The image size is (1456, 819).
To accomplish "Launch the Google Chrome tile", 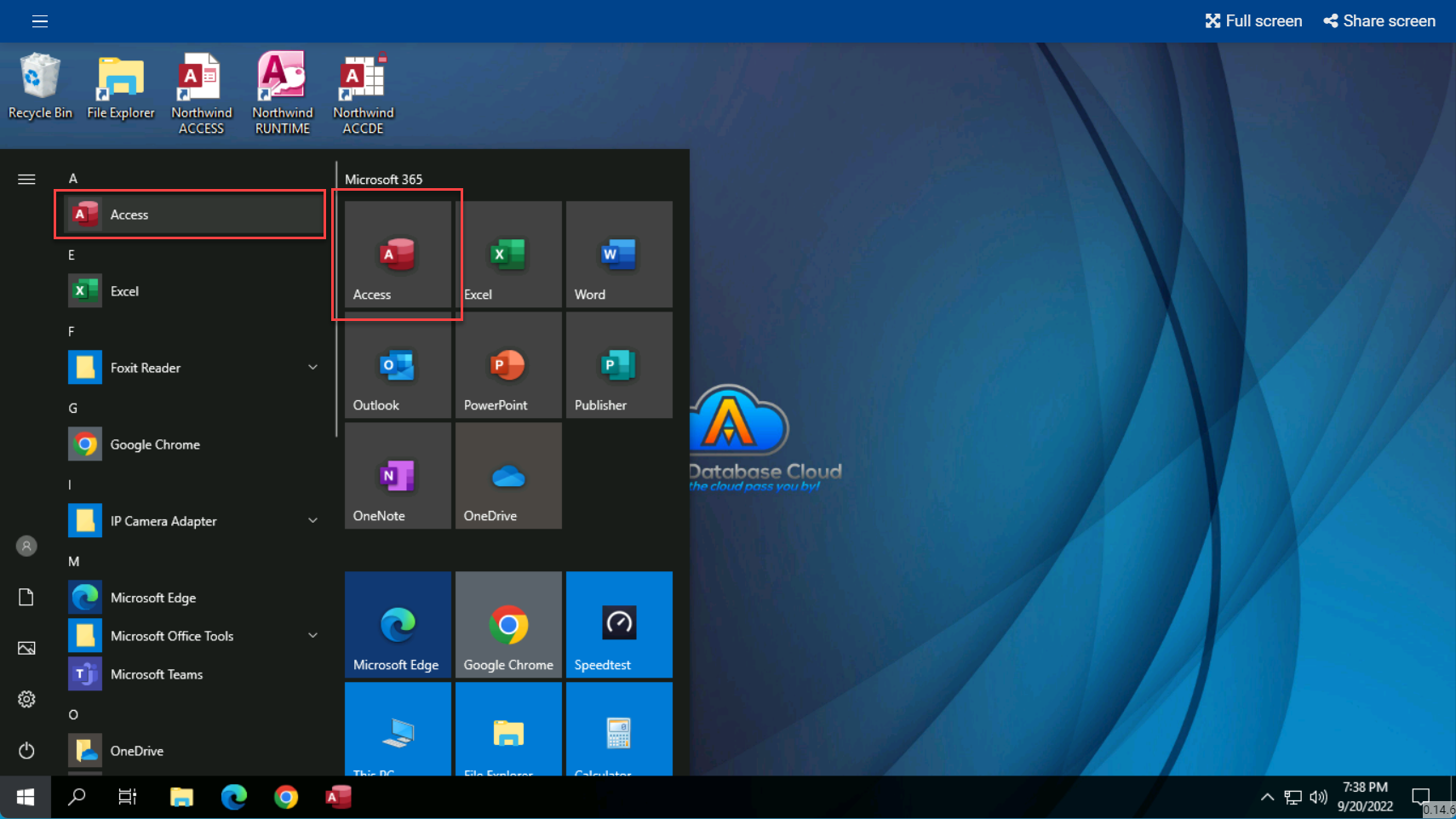I will pos(508,625).
